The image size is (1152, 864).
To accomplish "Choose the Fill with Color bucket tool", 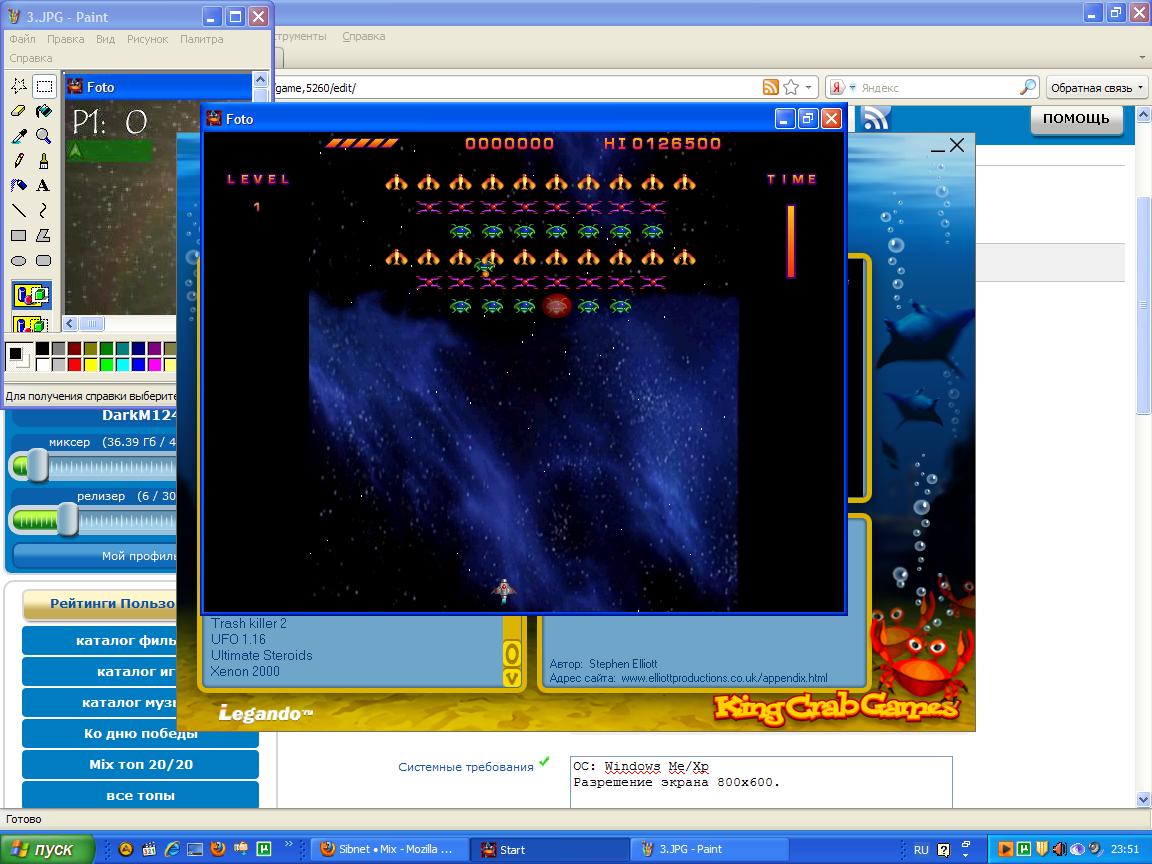I will click(44, 111).
